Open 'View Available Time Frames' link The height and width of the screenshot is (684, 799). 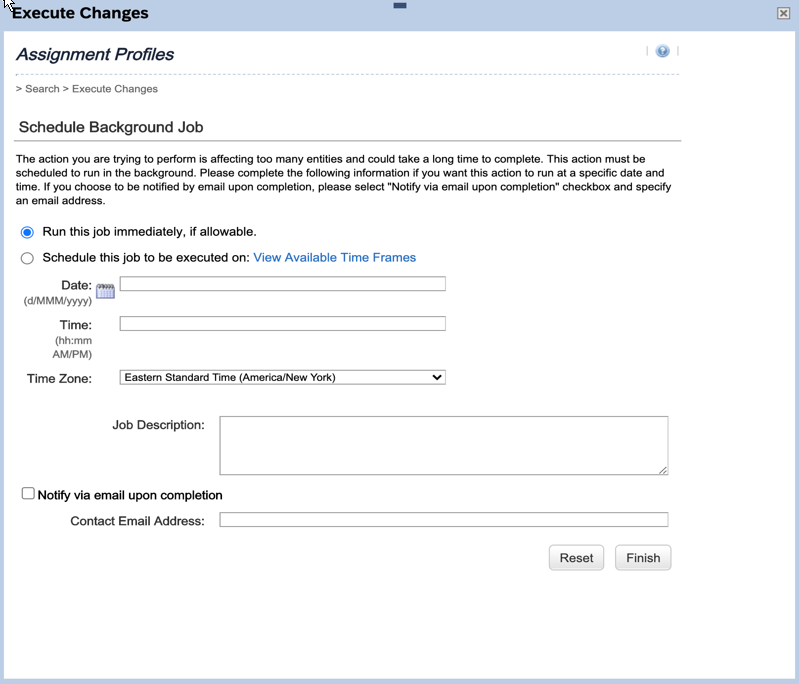334,258
